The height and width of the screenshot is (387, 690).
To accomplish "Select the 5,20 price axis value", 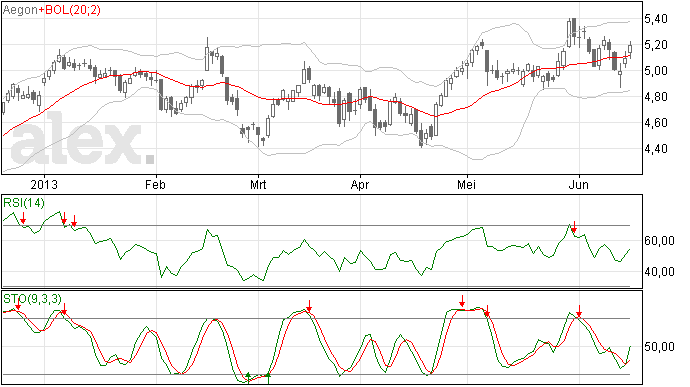I will (x=656, y=44).
